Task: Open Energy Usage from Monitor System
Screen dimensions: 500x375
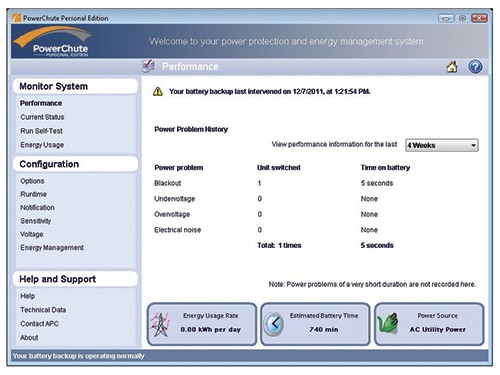Action: click(42, 145)
